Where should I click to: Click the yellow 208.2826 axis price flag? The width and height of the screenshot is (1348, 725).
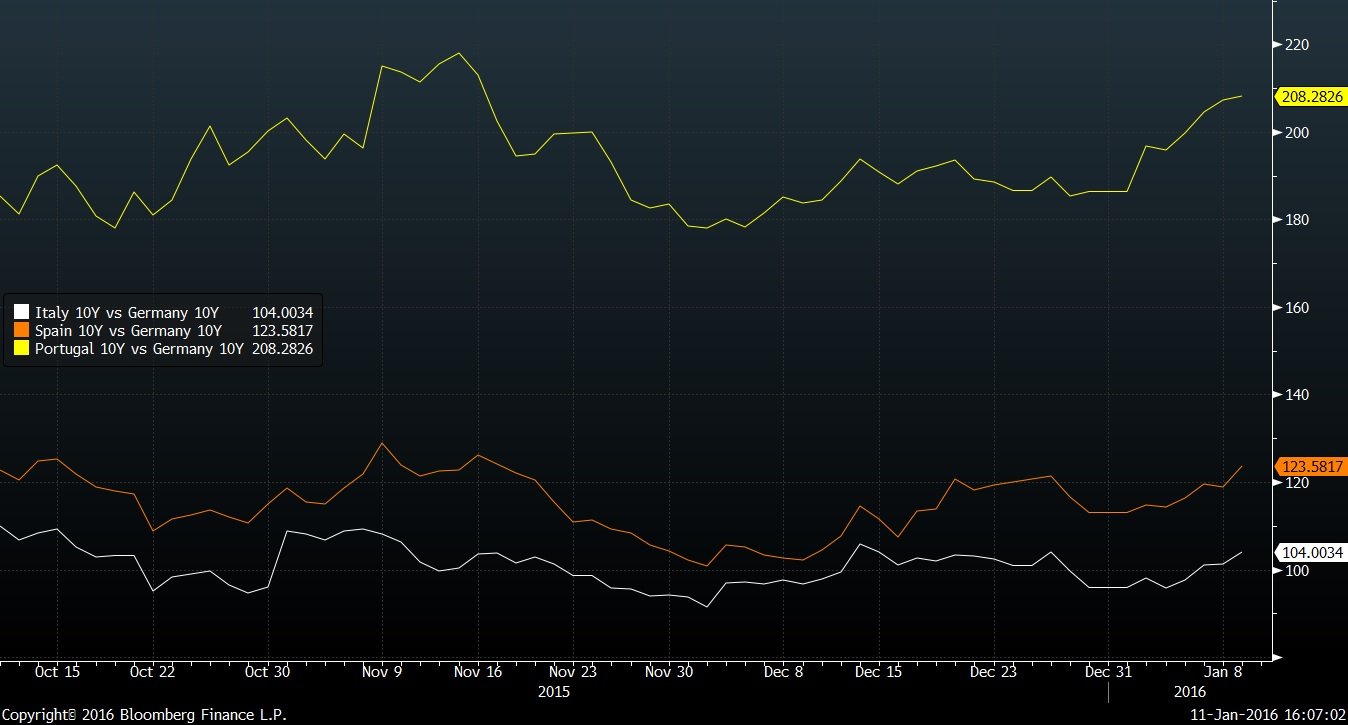pyautogui.click(x=1309, y=96)
